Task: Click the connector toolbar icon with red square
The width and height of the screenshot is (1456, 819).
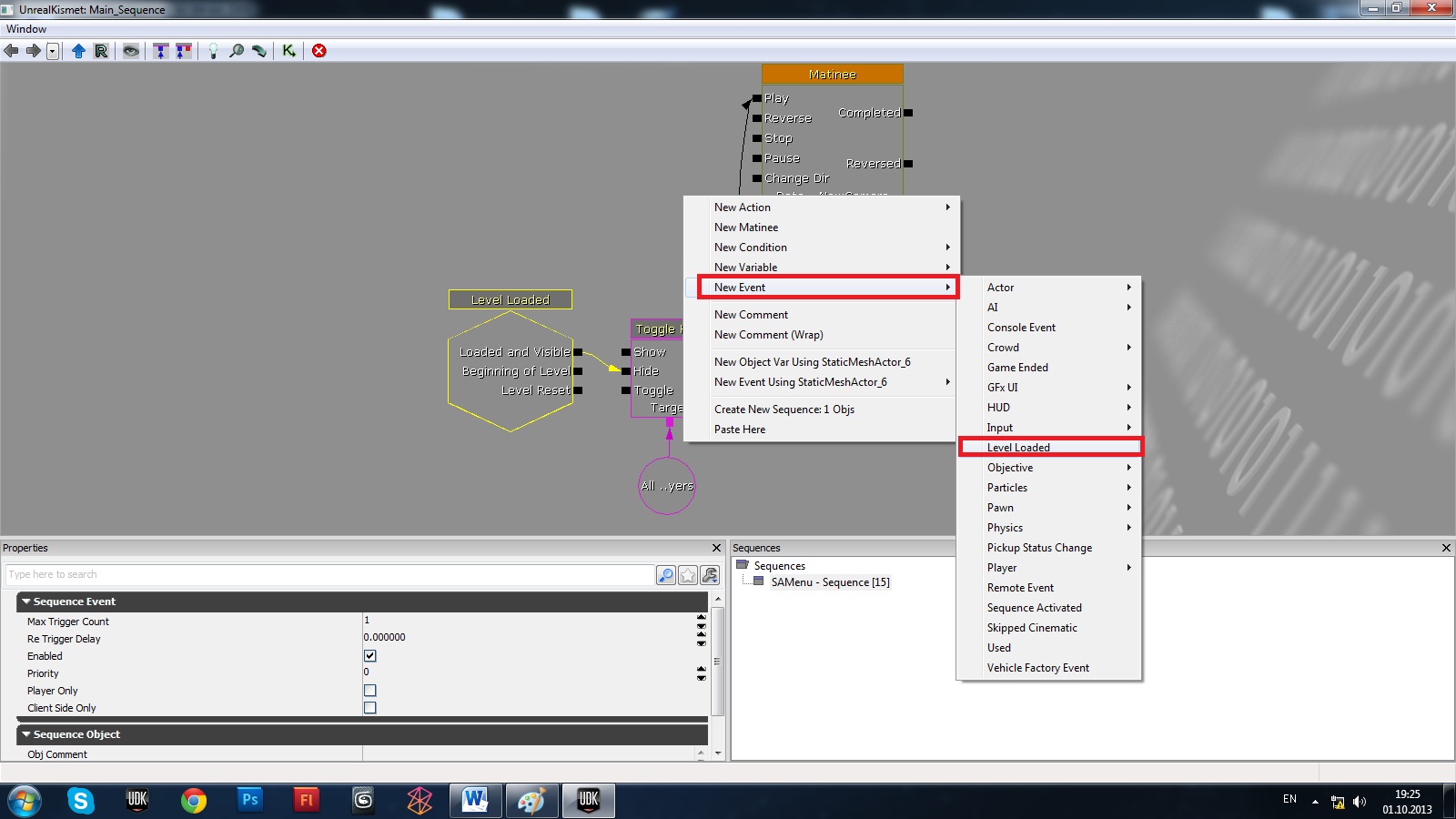Action: [184, 51]
